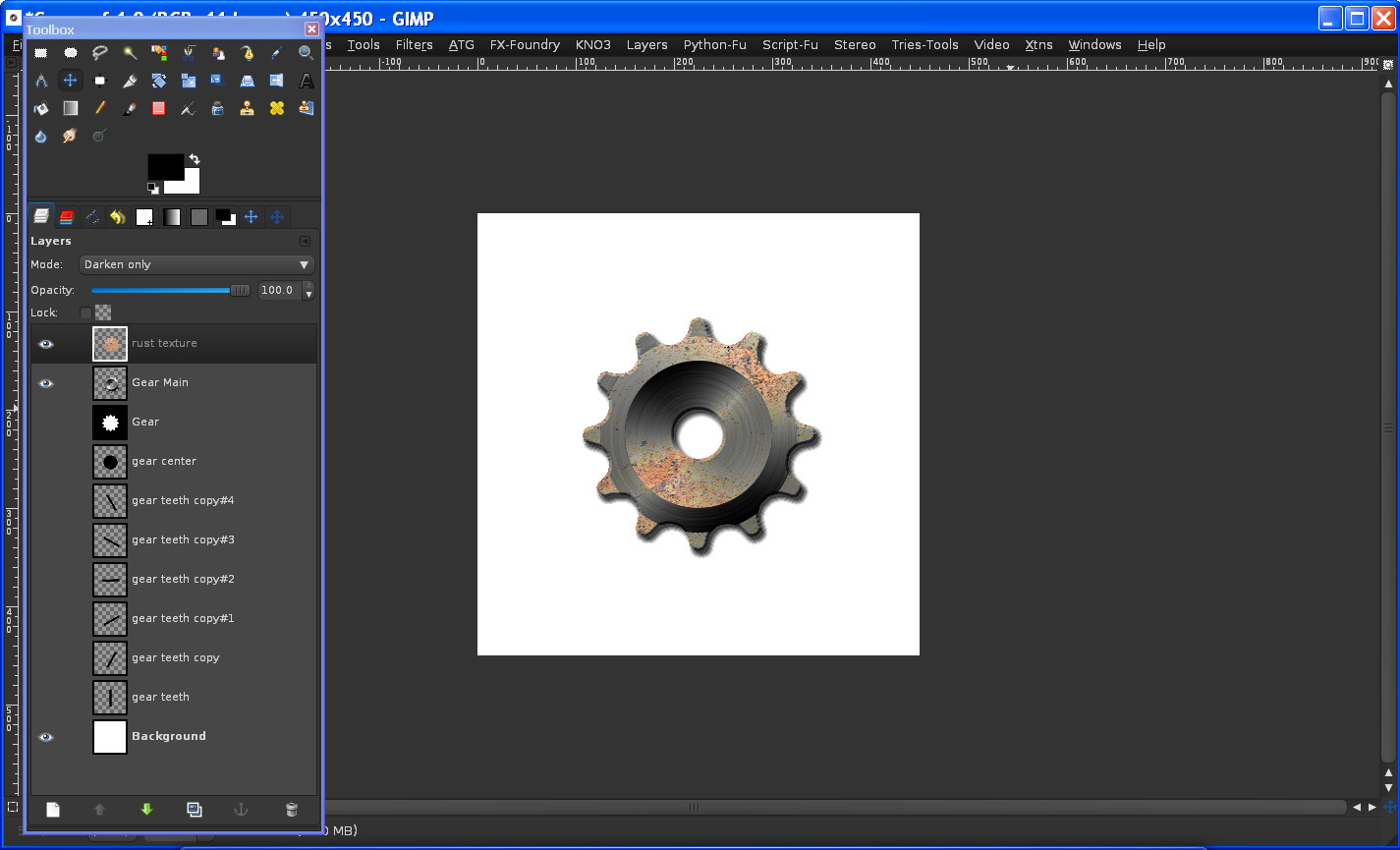Open the Filters menu
This screenshot has width=1400, height=850.
pos(414,44)
